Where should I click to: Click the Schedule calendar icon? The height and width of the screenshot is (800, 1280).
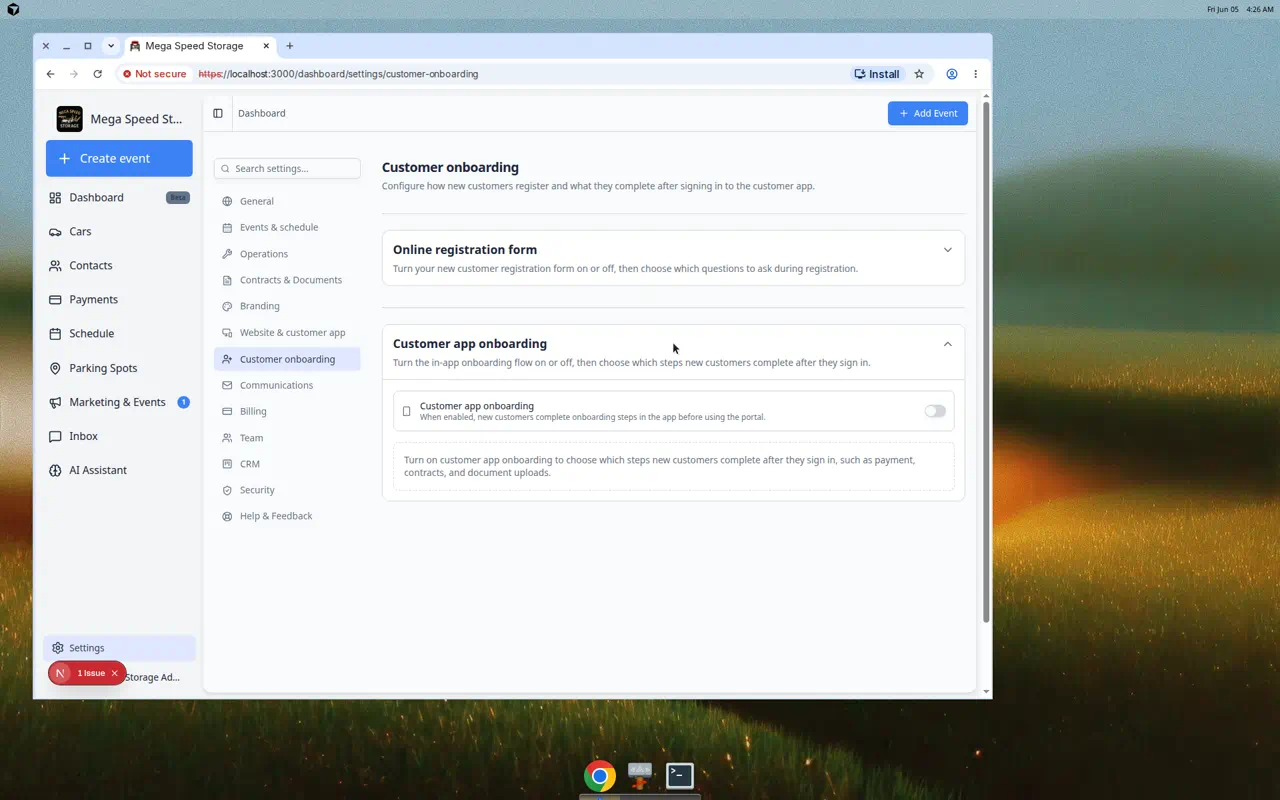[55, 334]
